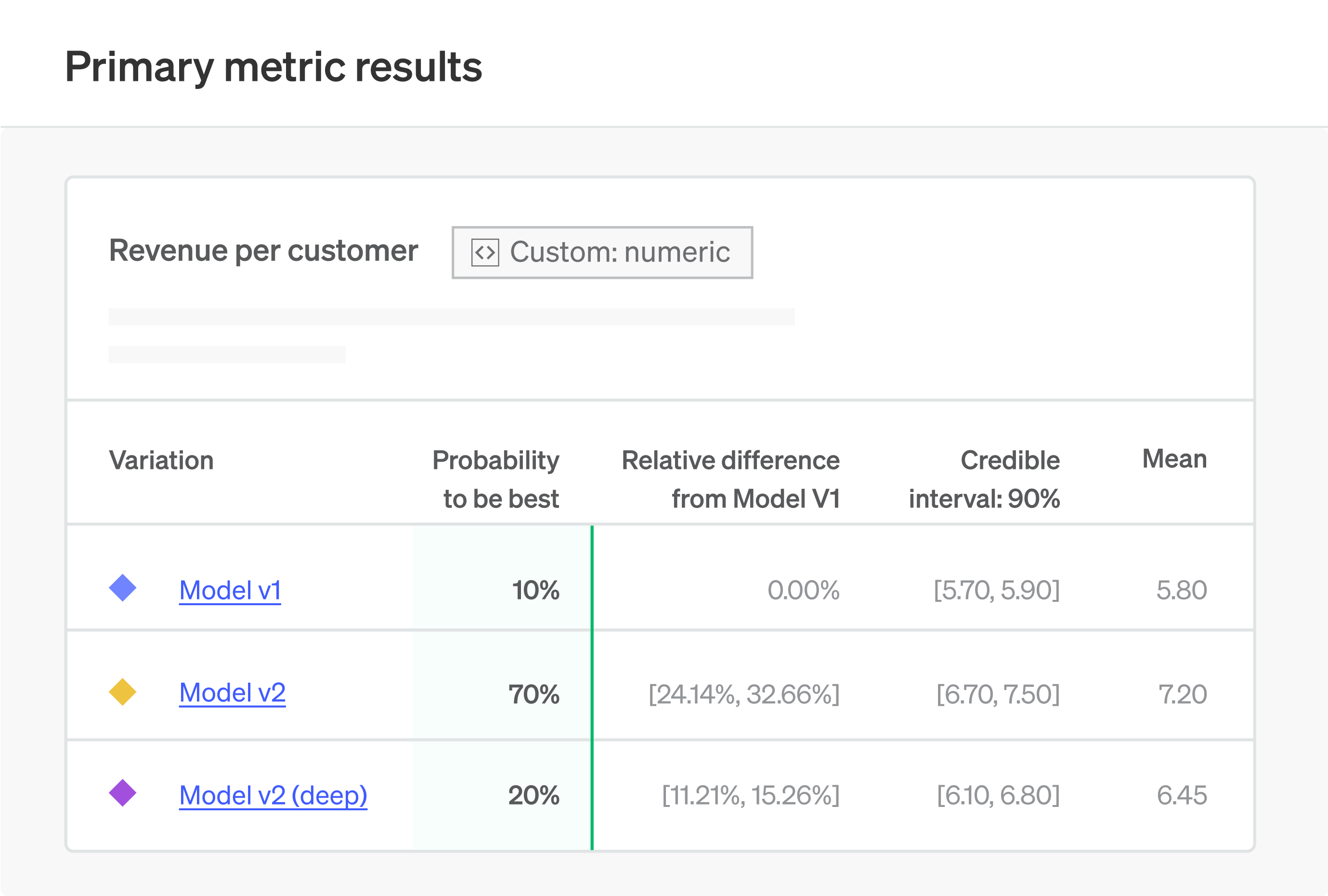The height and width of the screenshot is (896, 1328).
Task: Click the Custom: numeric metric badge
Action: (x=602, y=253)
